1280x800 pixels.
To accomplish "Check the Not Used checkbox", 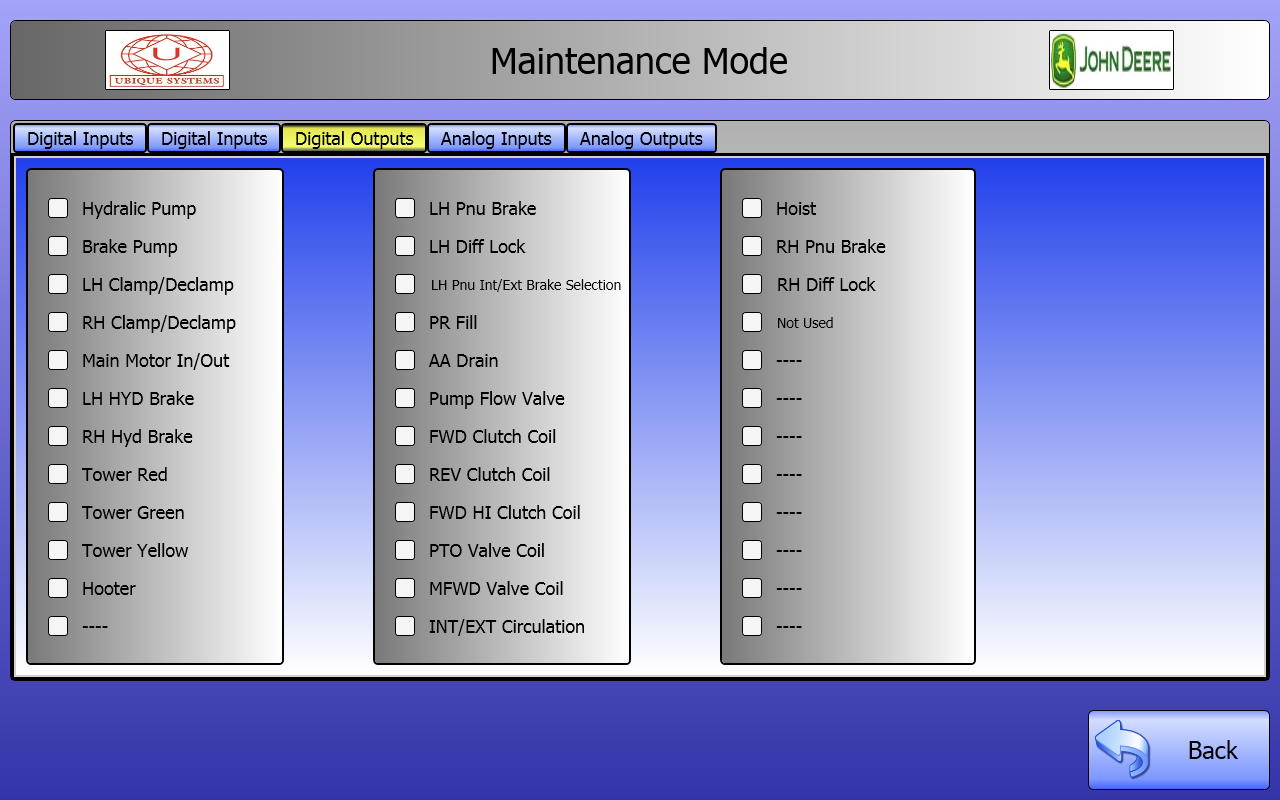I will coord(752,322).
